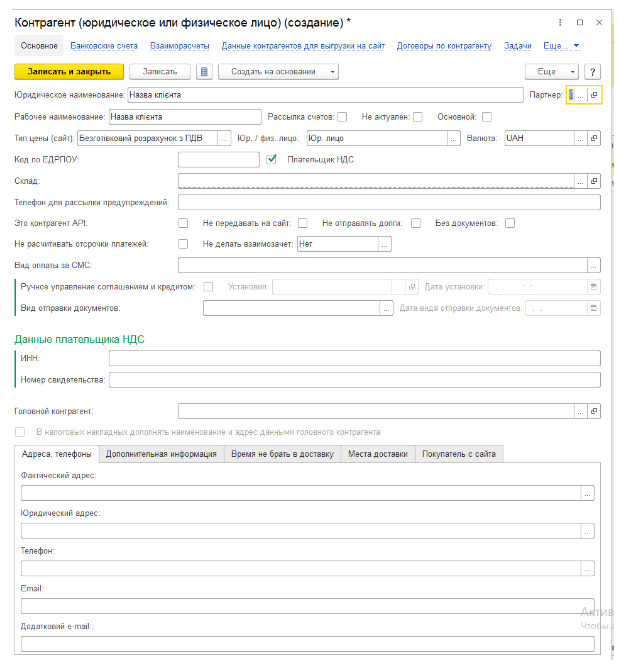Check the Это контрагент API checkbox
Viewport: 619px width, 670px height.
click(183, 223)
